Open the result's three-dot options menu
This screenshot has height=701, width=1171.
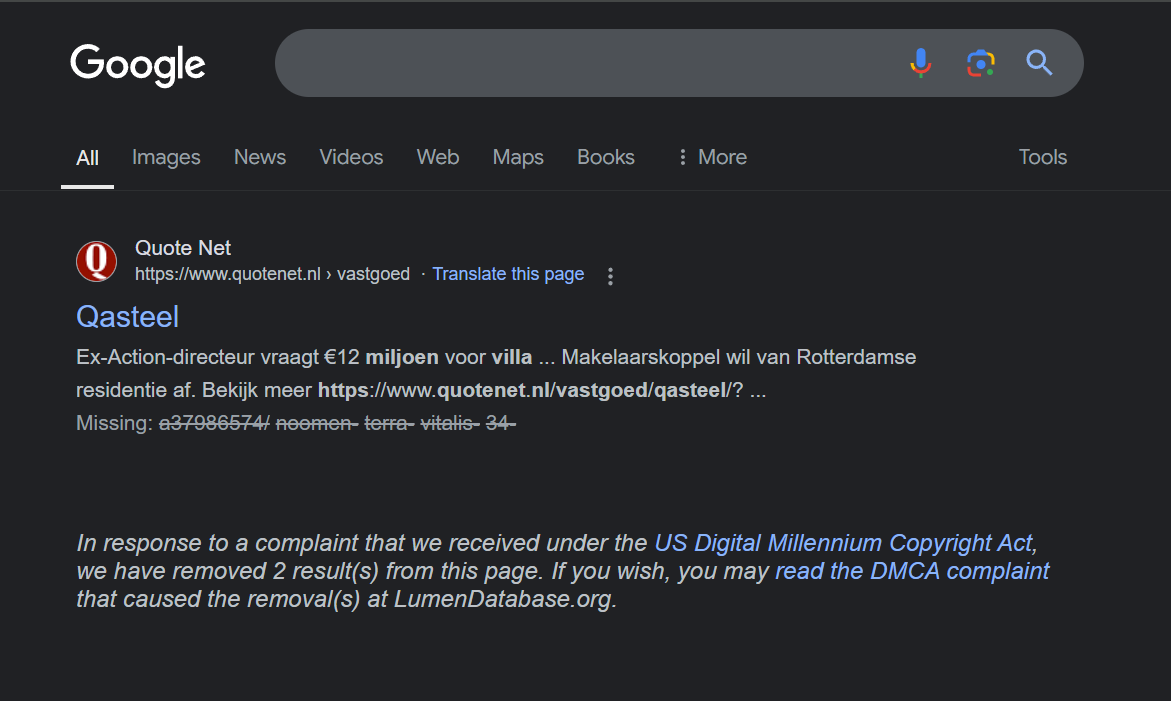tap(611, 276)
